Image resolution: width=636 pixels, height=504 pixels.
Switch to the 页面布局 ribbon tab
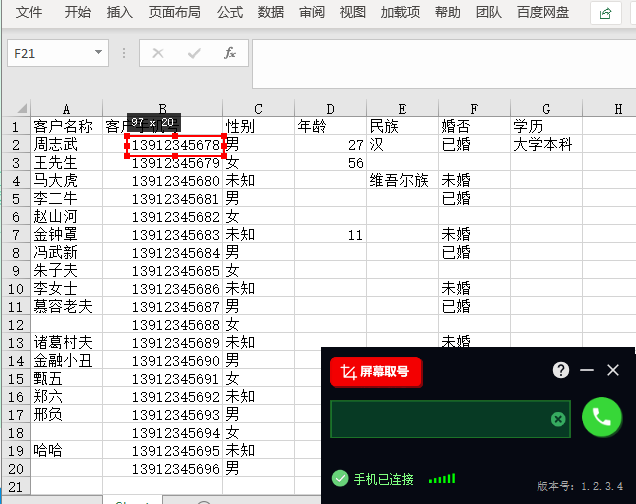174,13
